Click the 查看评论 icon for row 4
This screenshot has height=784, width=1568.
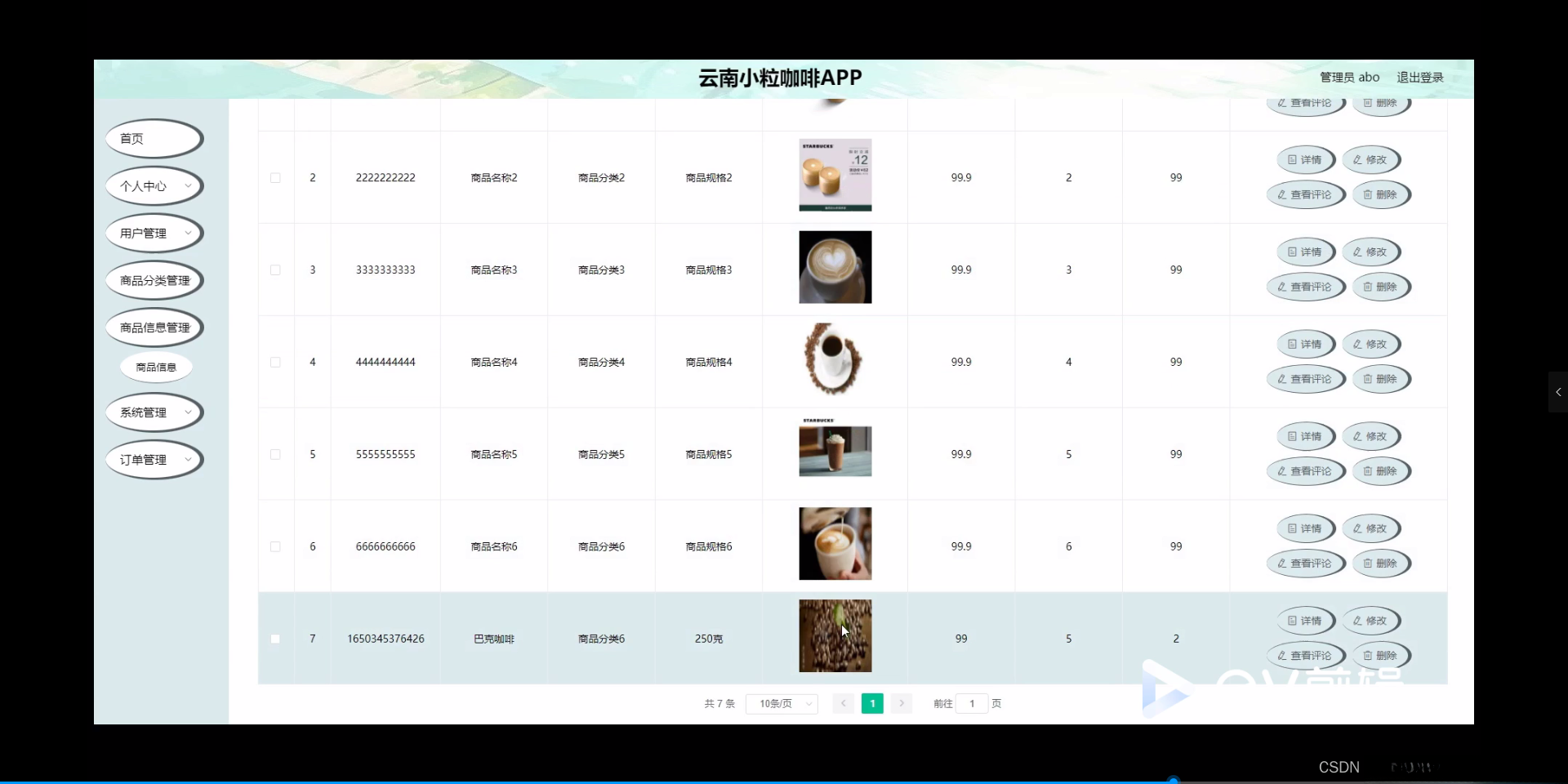click(x=1305, y=379)
